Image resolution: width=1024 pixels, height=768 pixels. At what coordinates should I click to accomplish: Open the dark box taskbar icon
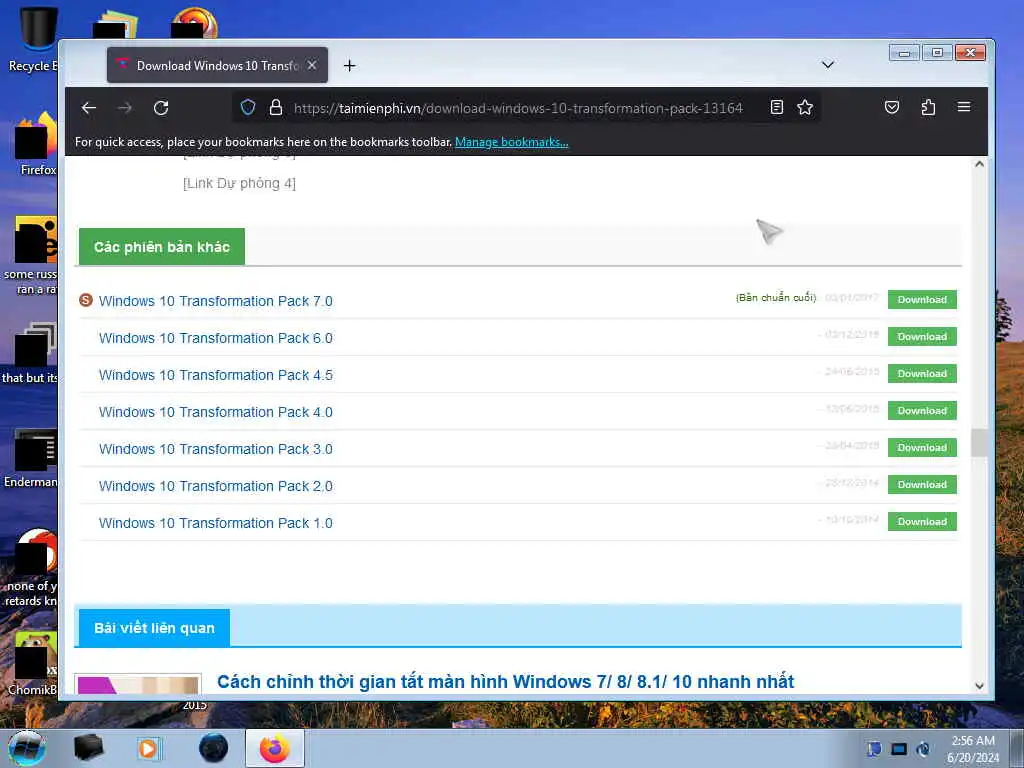(x=88, y=748)
